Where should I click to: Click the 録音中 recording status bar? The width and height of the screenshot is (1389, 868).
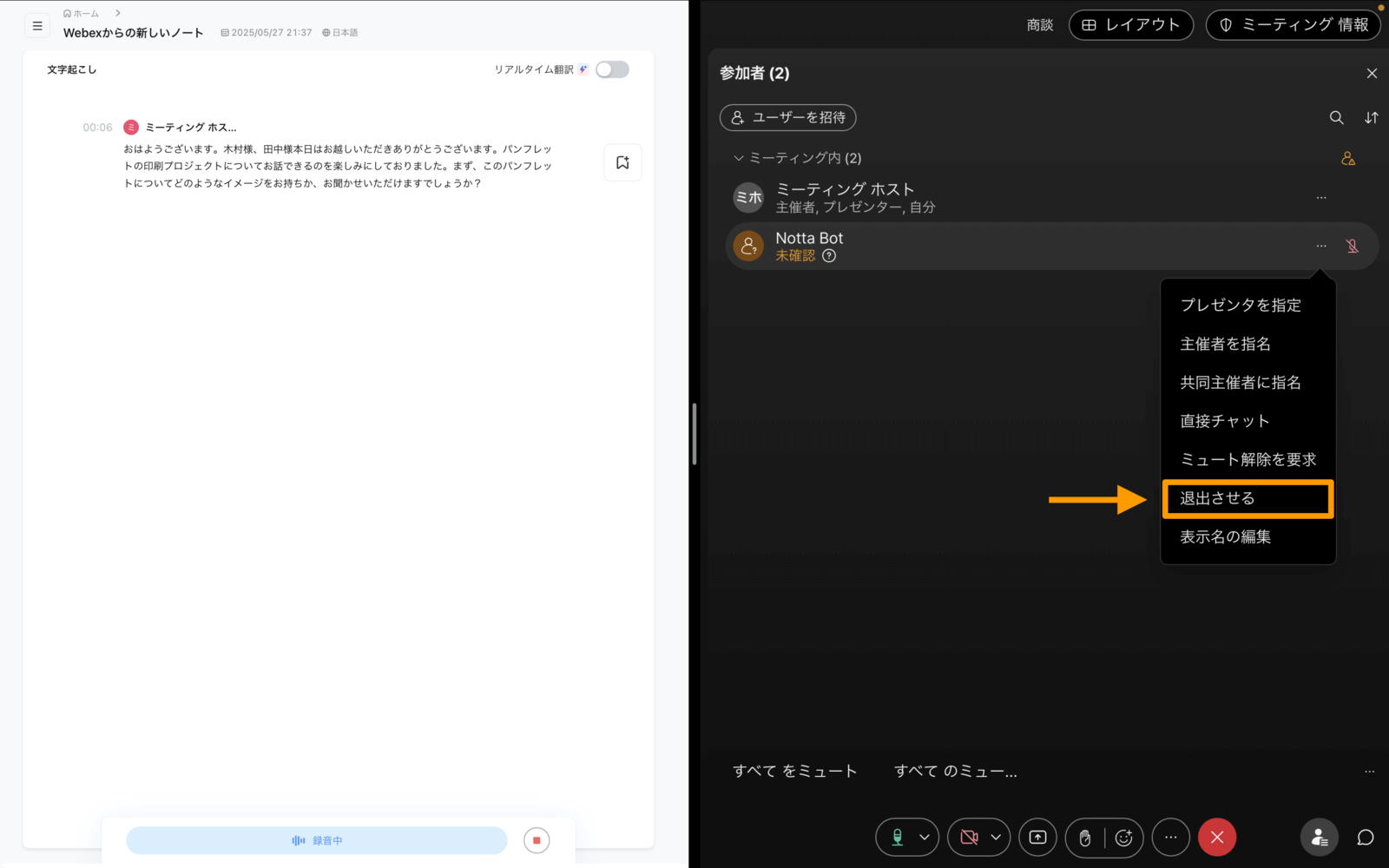(x=317, y=840)
